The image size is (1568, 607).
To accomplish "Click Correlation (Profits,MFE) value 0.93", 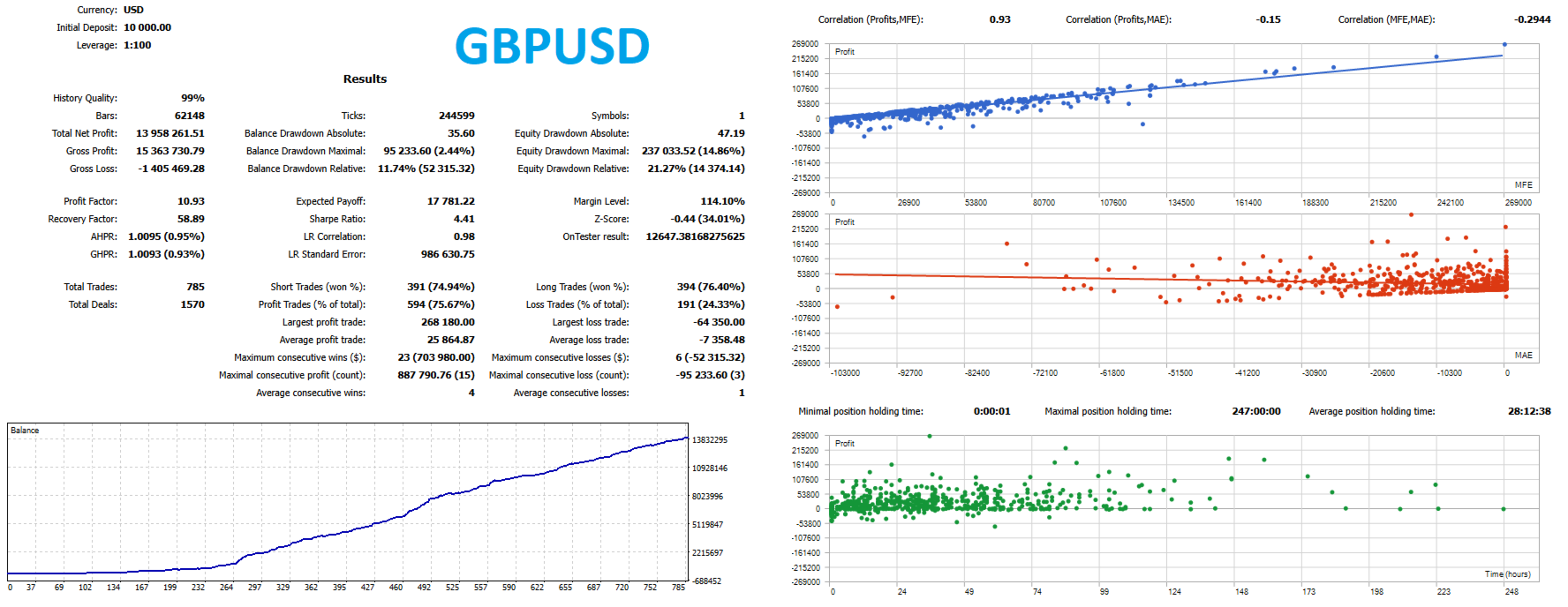I will tap(999, 19).
